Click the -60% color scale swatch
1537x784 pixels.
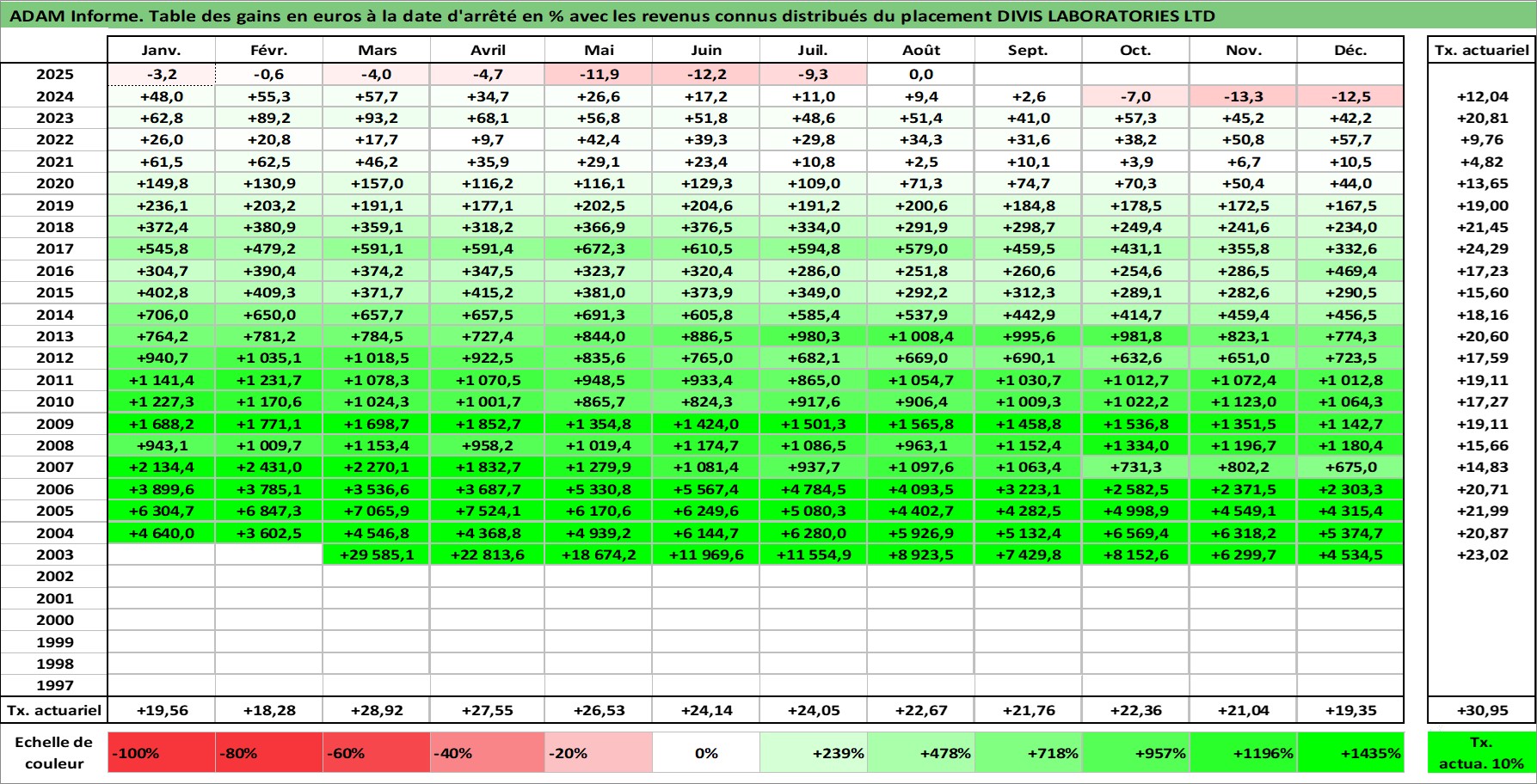pyautogui.click(x=376, y=753)
